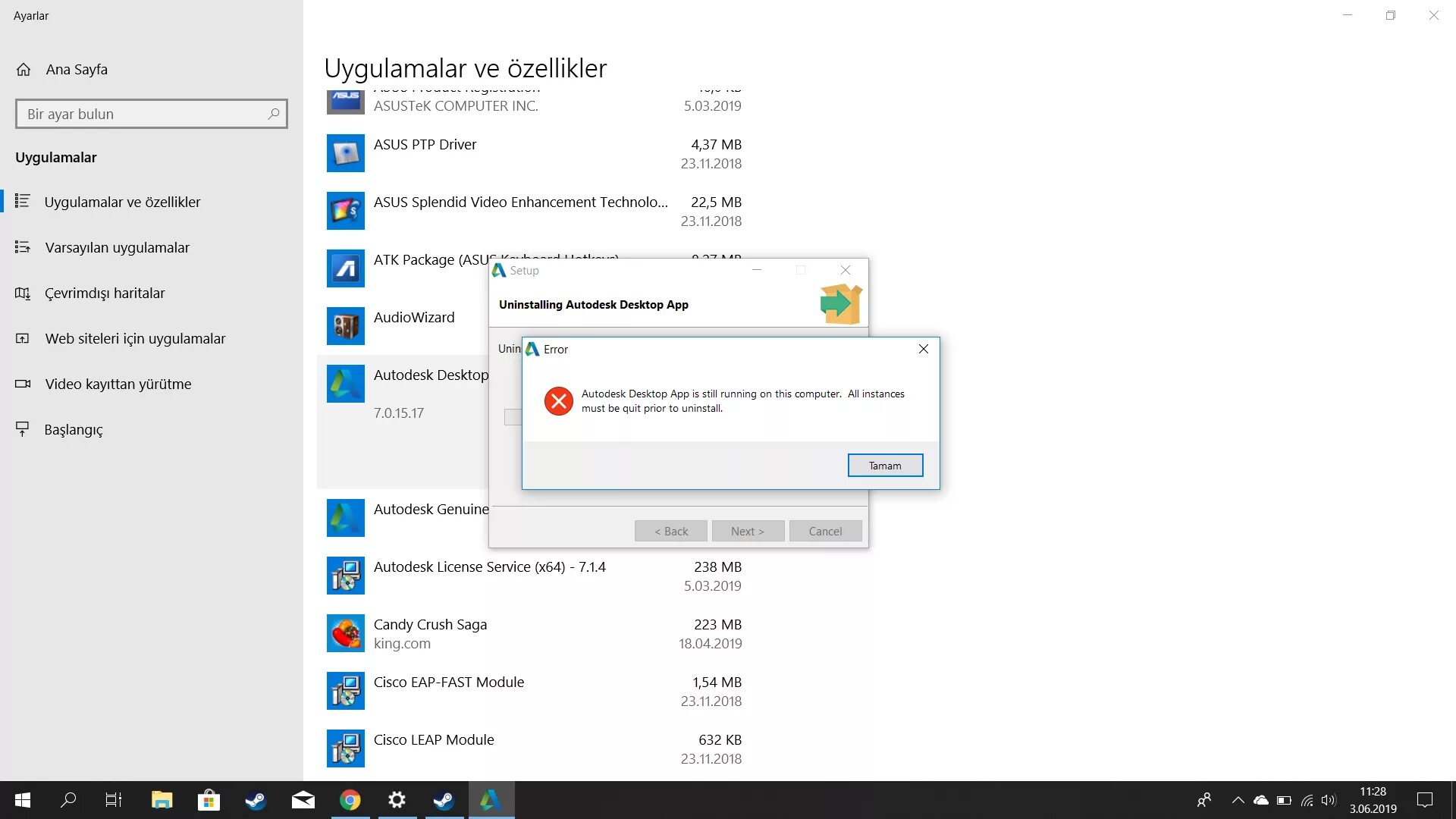1456x819 pixels.
Task: Close the Error dialog with X
Action: coord(923,349)
